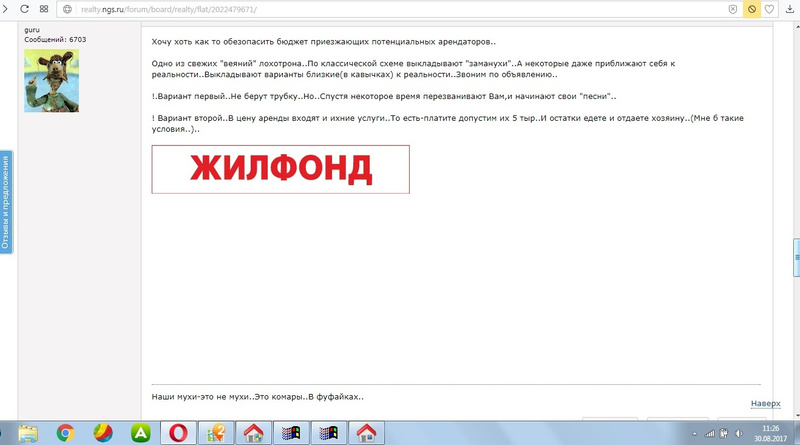This screenshot has height=445, width=800.
Task: Open the multicolored ball taskbar app
Action: tap(103, 433)
